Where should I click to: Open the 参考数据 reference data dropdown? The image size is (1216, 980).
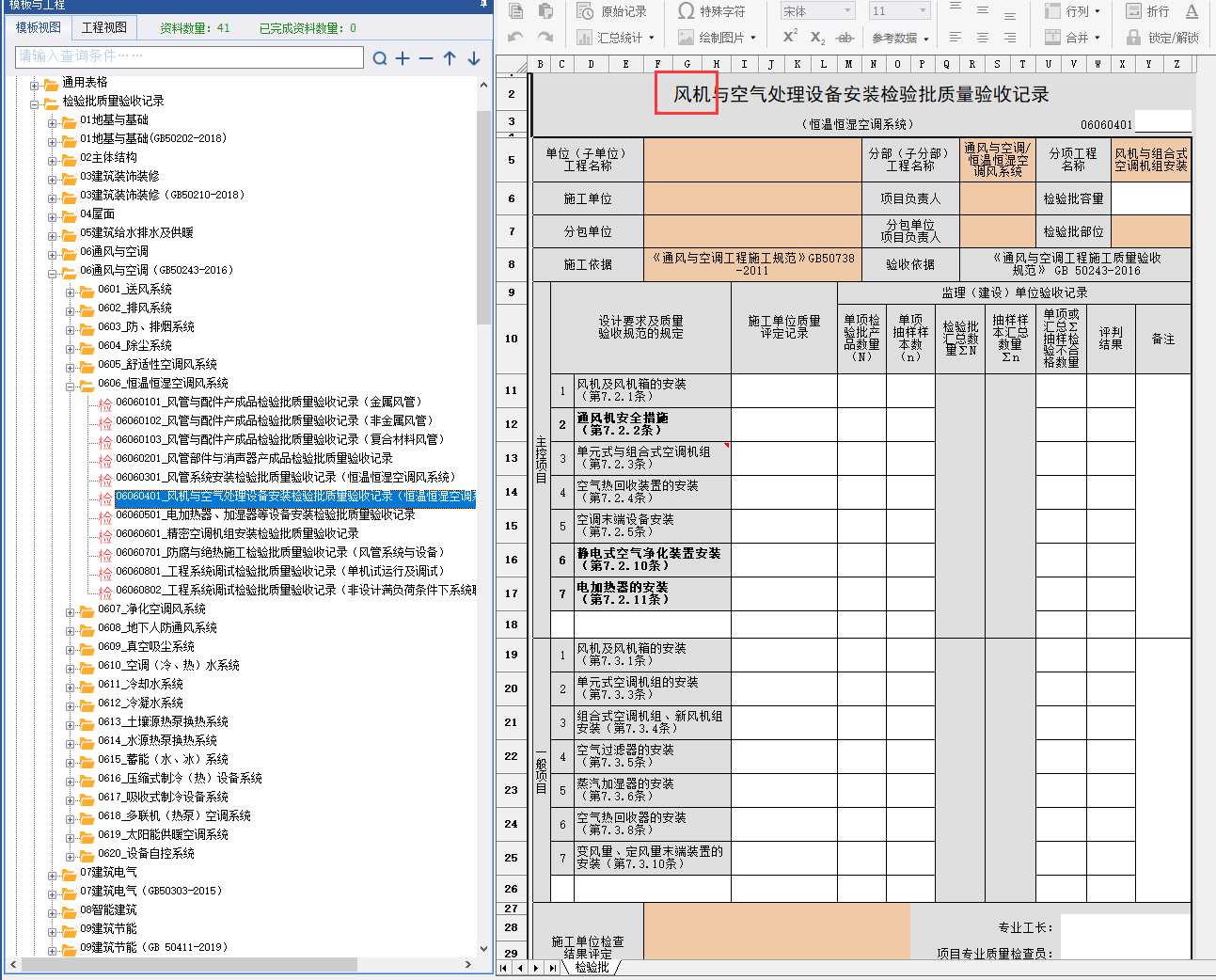click(900, 39)
